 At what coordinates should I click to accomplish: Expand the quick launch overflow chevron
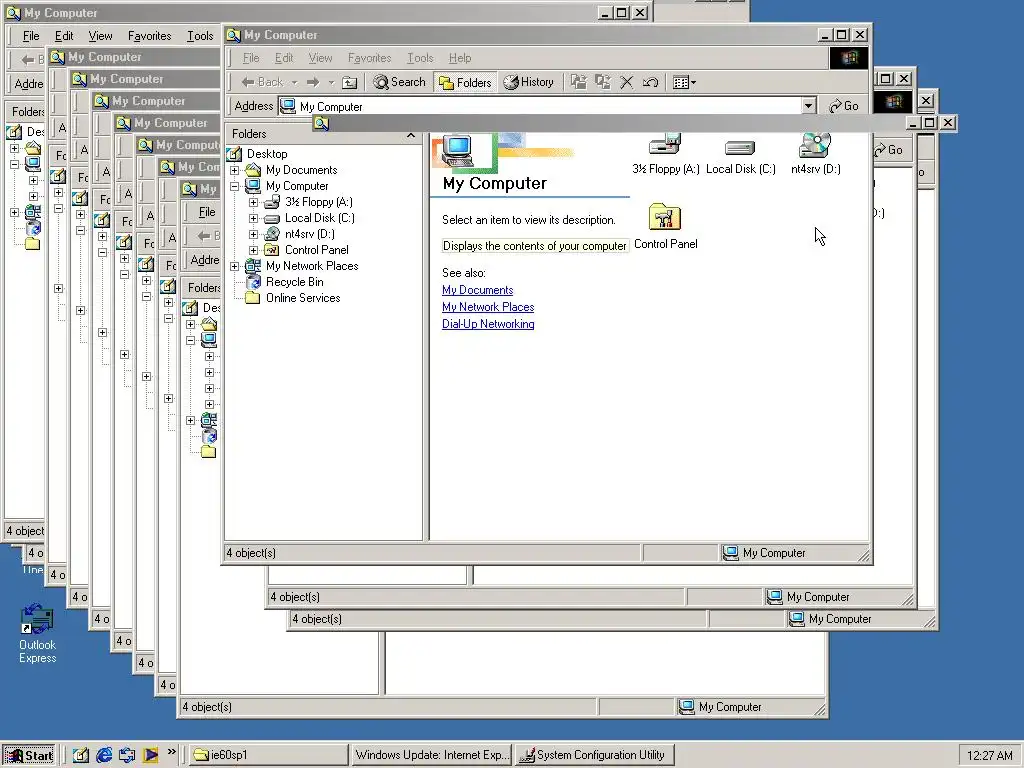pos(171,752)
